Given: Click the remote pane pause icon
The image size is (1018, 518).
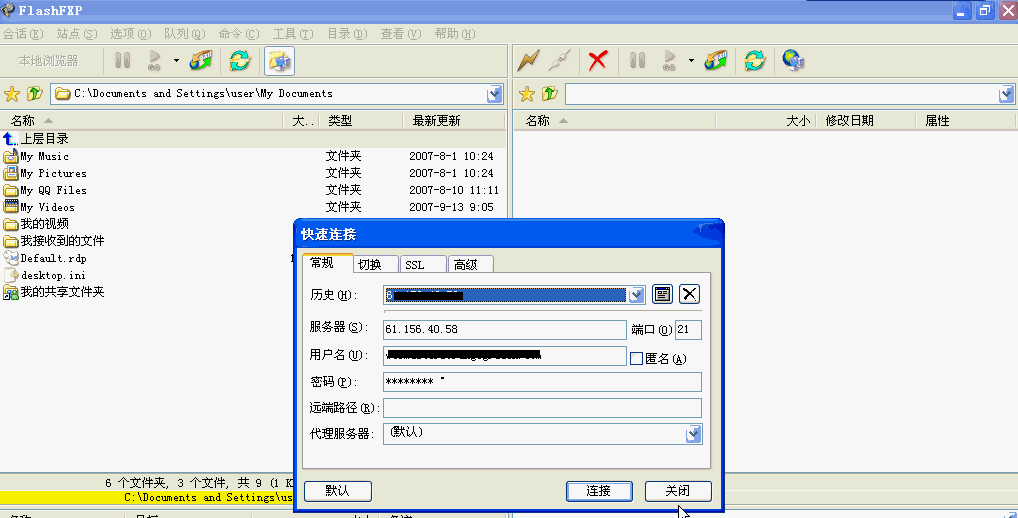Looking at the screenshot, I should tap(638, 61).
